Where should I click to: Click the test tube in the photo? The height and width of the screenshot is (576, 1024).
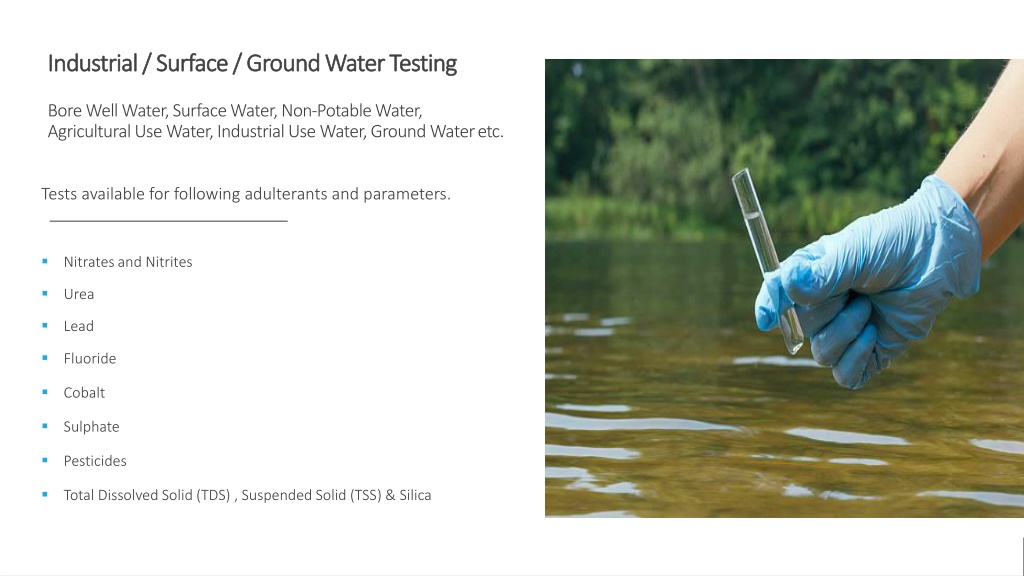coord(767,261)
